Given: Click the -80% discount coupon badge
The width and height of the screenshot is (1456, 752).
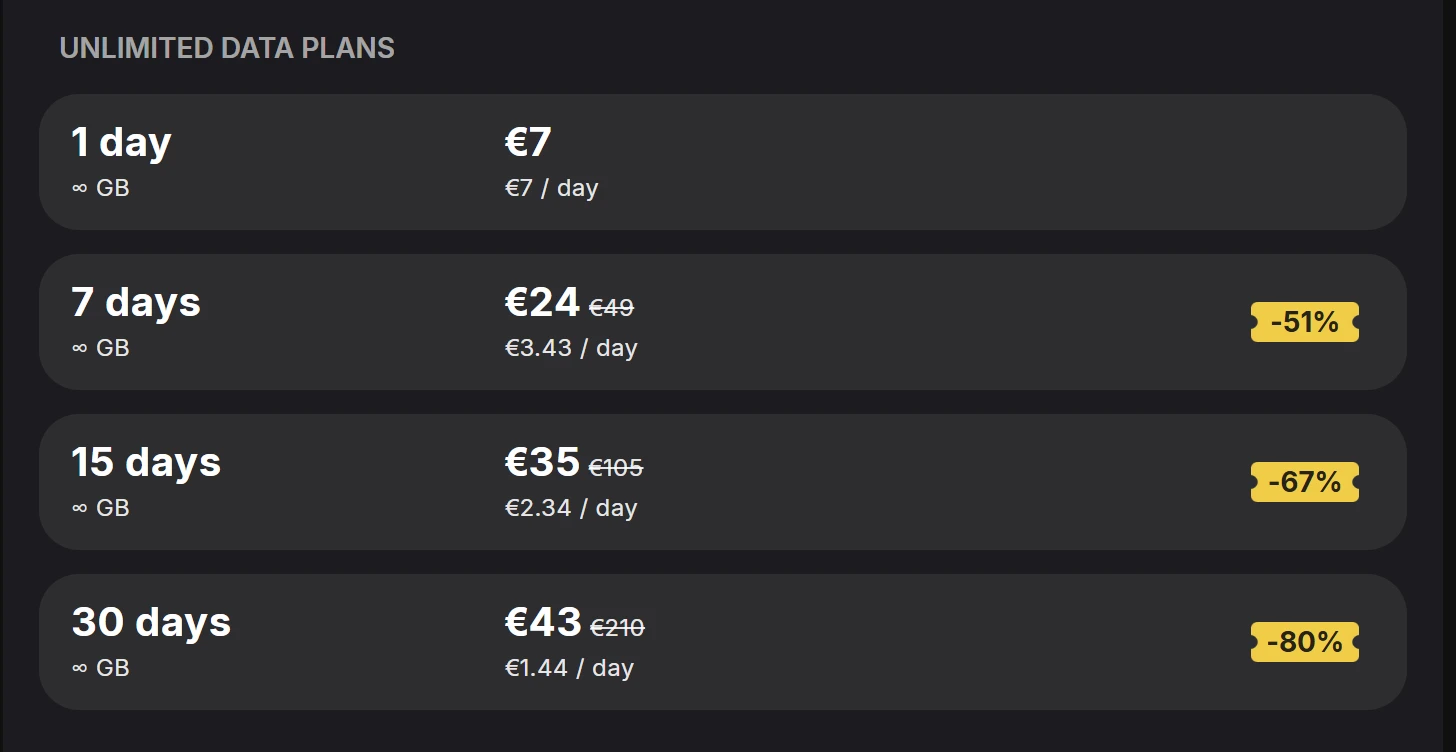Looking at the screenshot, I should pos(1304,642).
